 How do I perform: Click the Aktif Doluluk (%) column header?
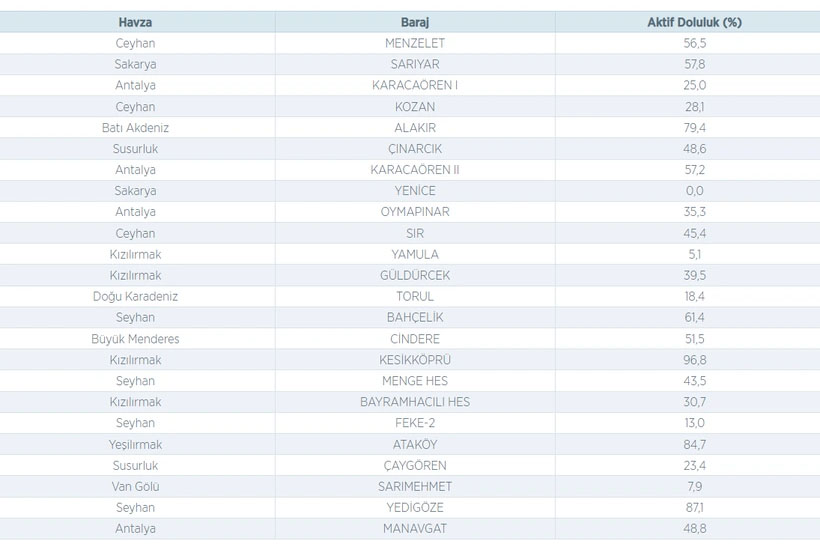point(694,22)
